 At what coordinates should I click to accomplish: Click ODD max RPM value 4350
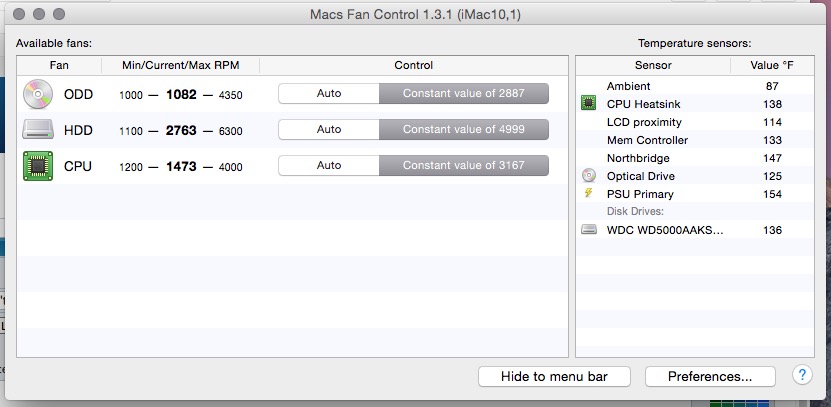(x=231, y=95)
